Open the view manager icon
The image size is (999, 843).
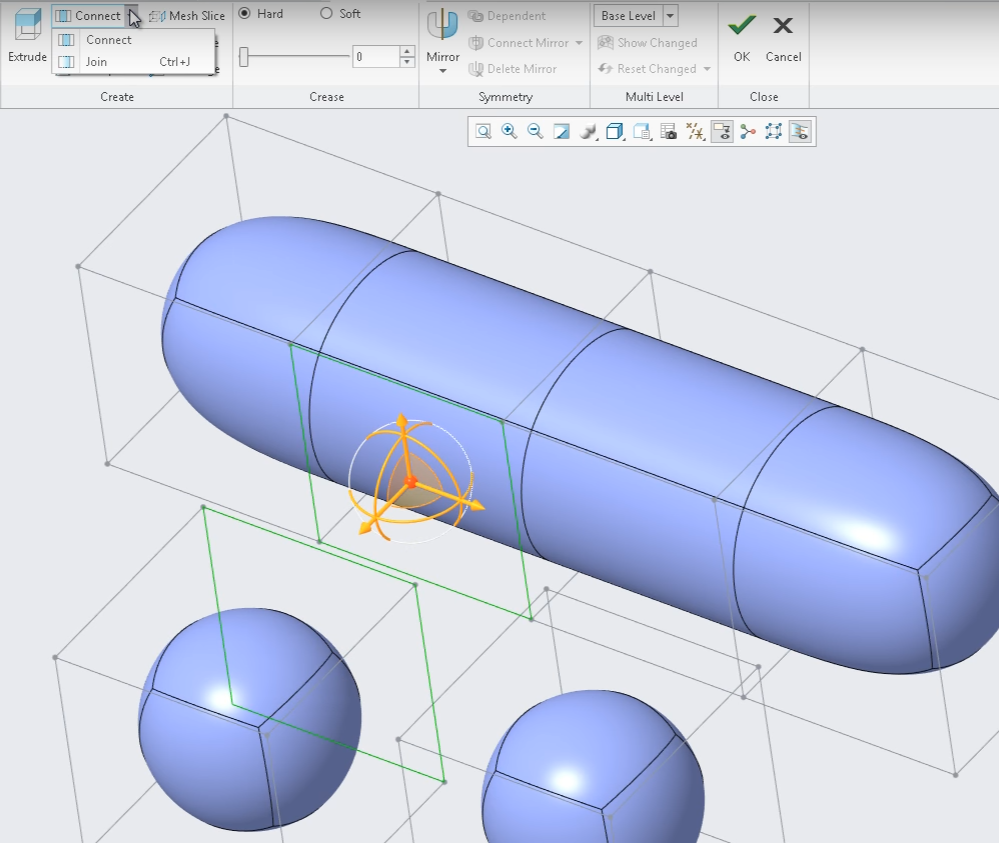[642, 132]
